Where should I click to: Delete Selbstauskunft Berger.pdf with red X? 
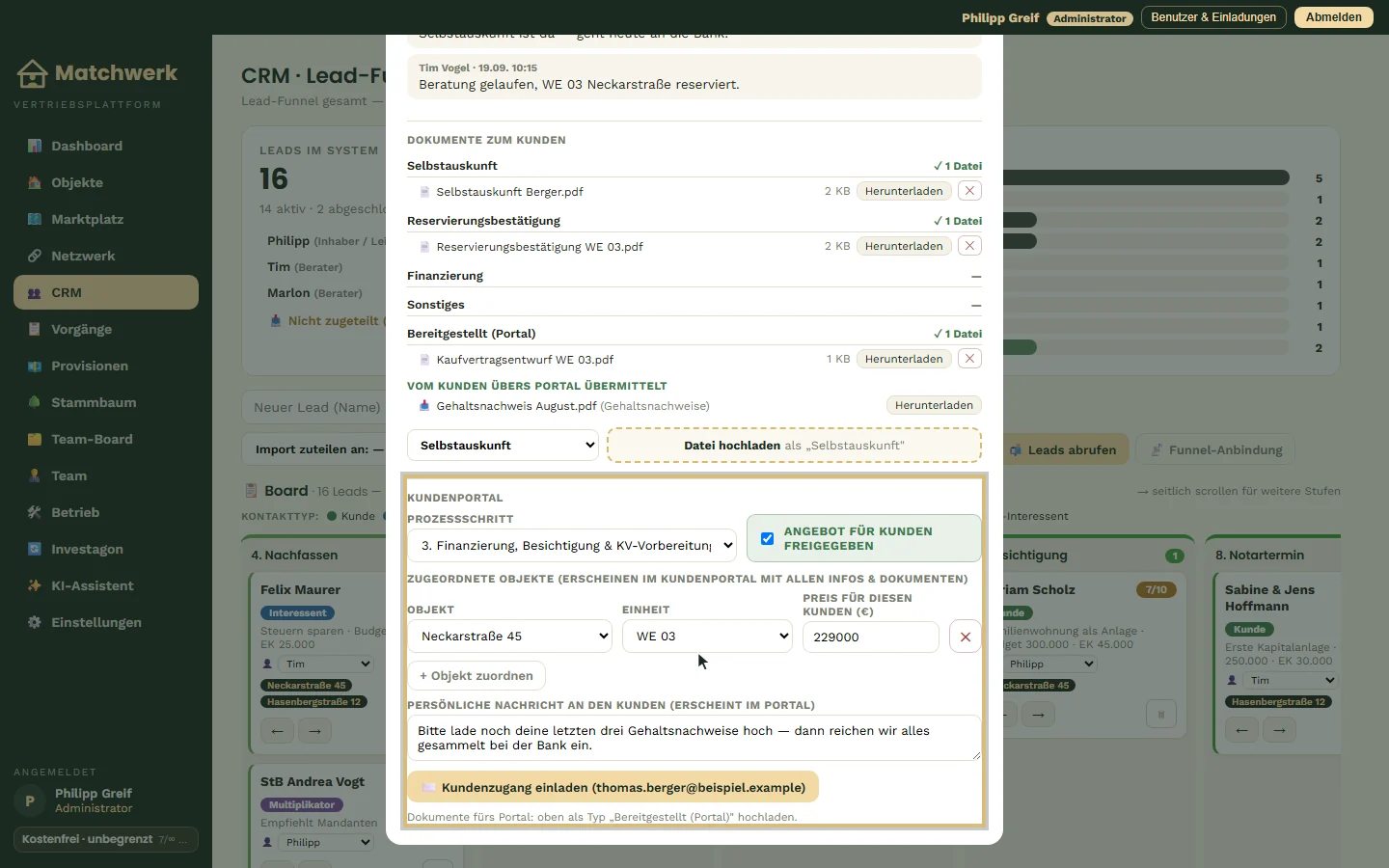tap(969, 191)
